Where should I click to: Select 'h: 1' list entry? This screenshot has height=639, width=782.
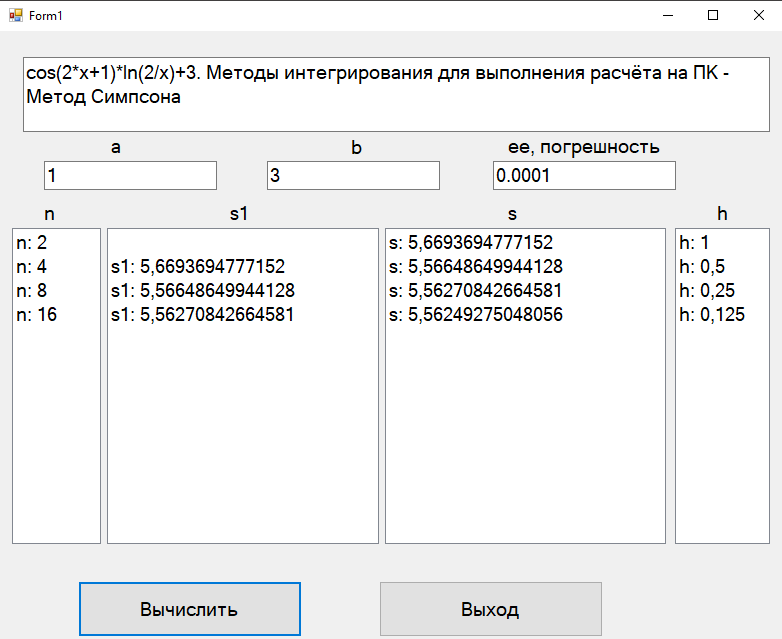[722, 242]
